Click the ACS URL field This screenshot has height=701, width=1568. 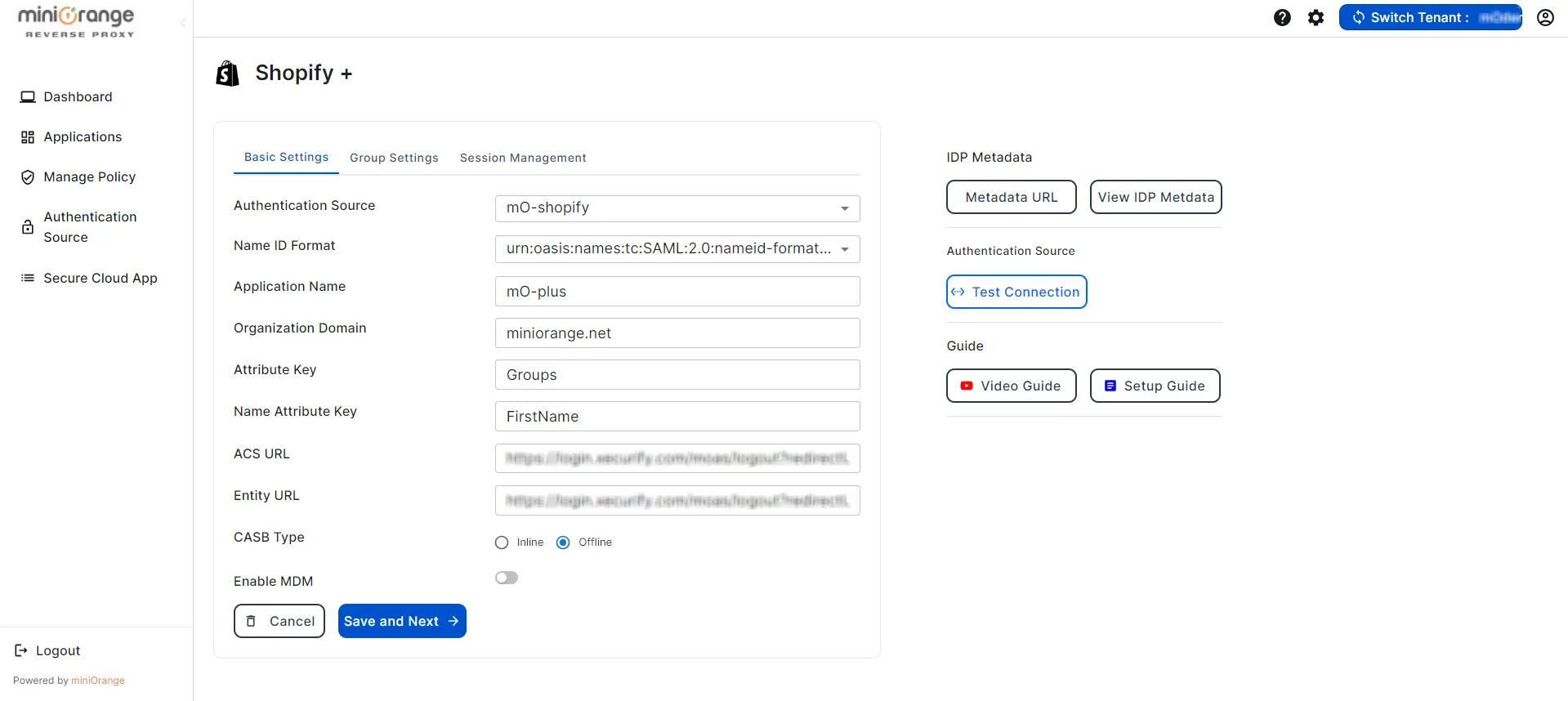[677, 458]
